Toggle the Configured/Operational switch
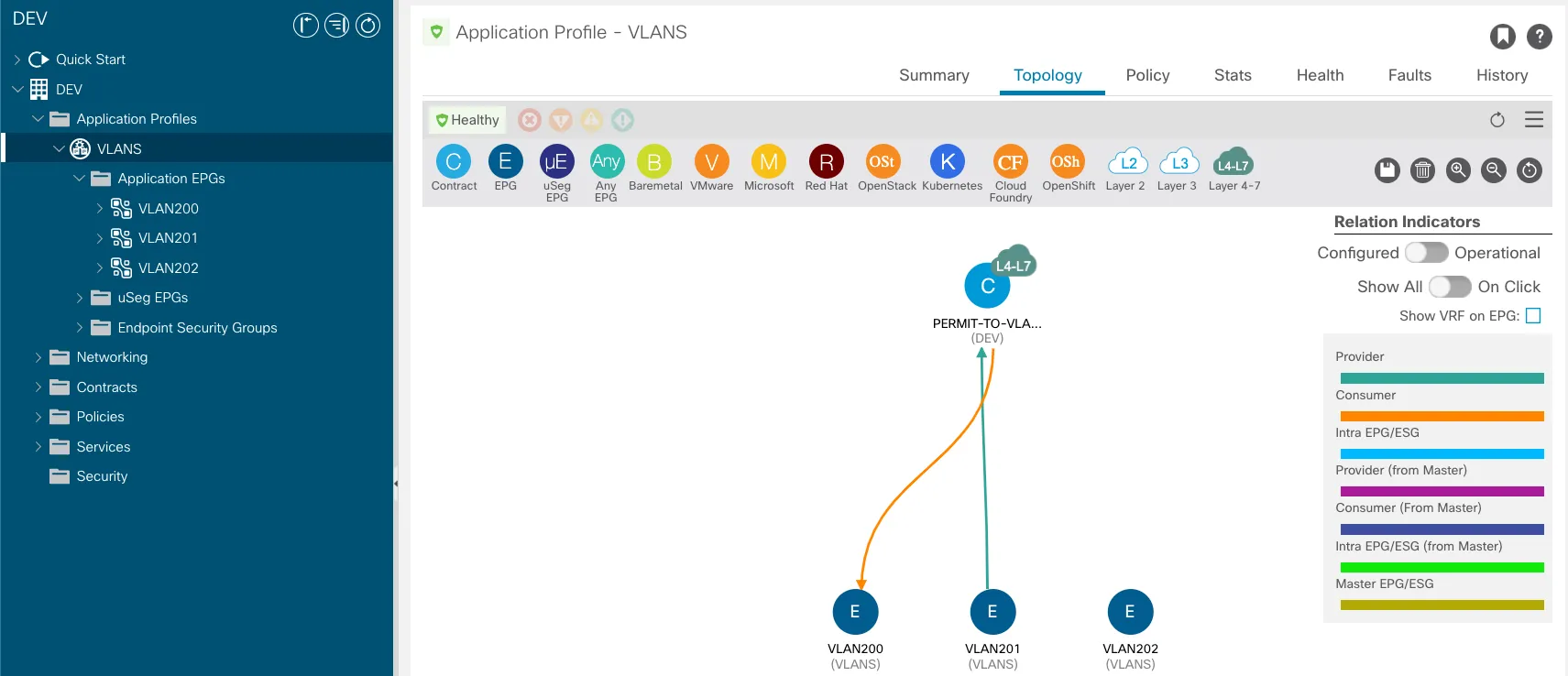Image resolution: width=1568 pixels, height=676 pixels. 1426,253
